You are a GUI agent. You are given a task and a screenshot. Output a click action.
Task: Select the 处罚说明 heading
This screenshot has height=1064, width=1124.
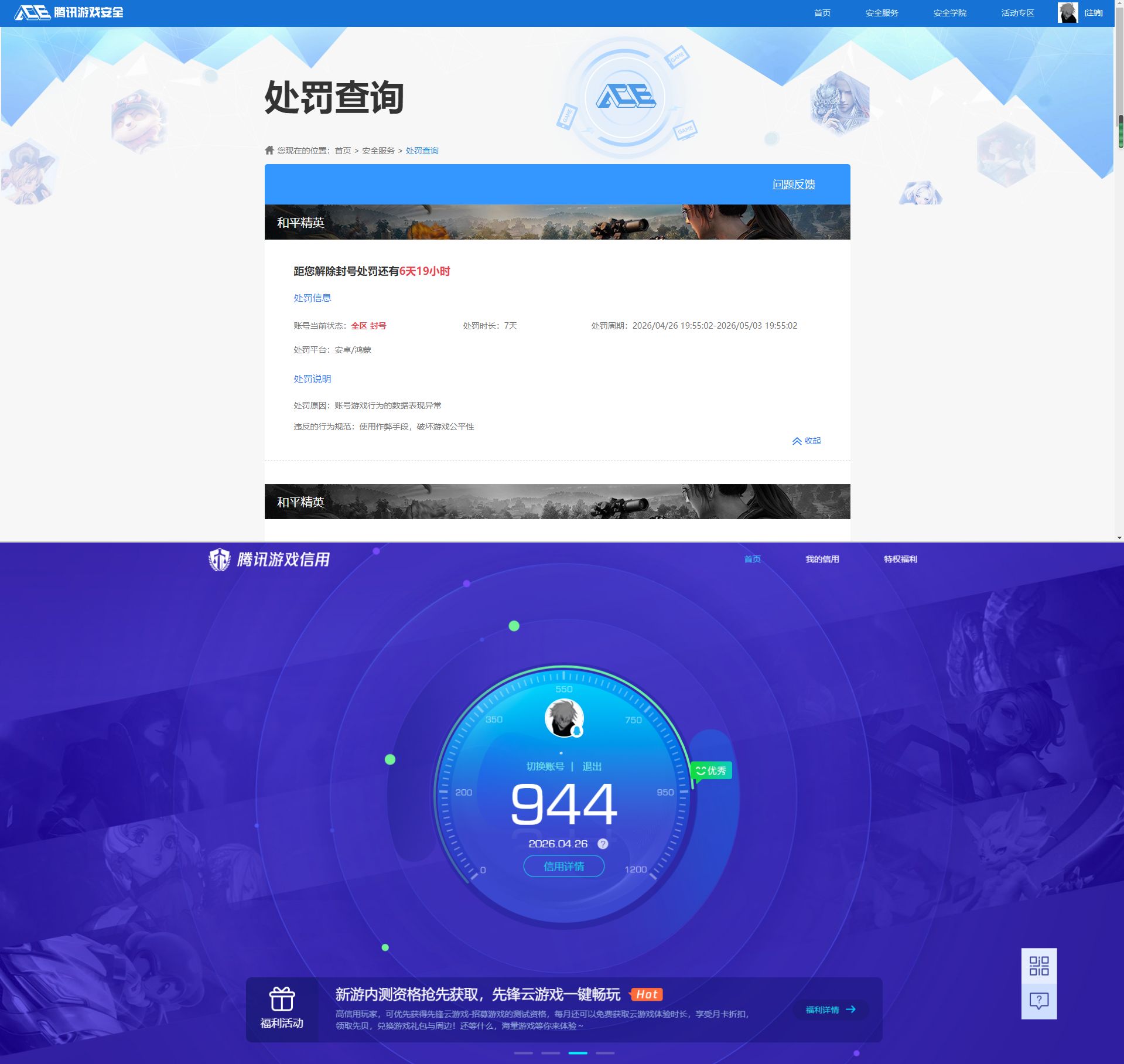(x=312, y=379)
